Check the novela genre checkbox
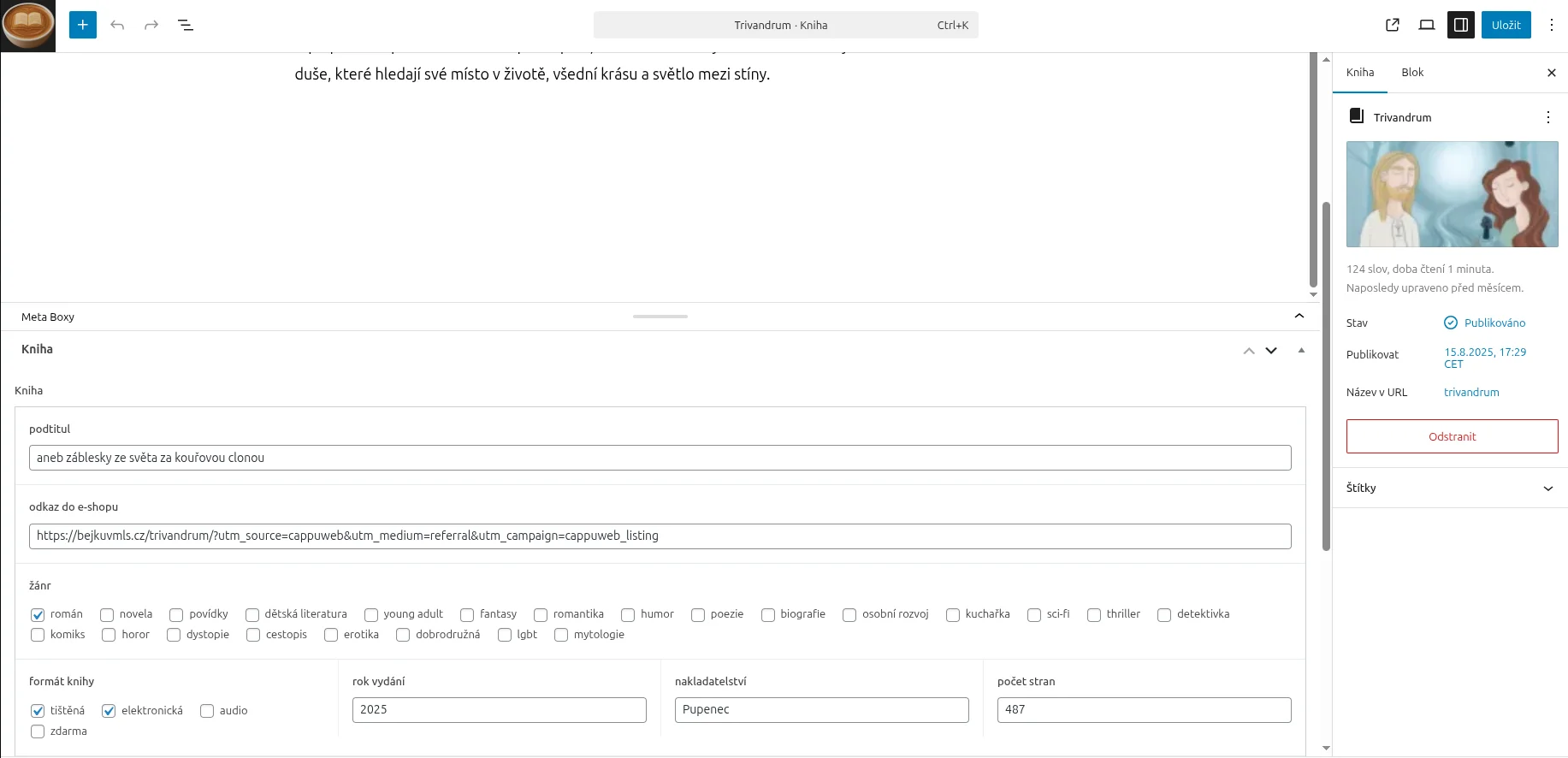Screen dimensions: 1568x758 (107, 614)
